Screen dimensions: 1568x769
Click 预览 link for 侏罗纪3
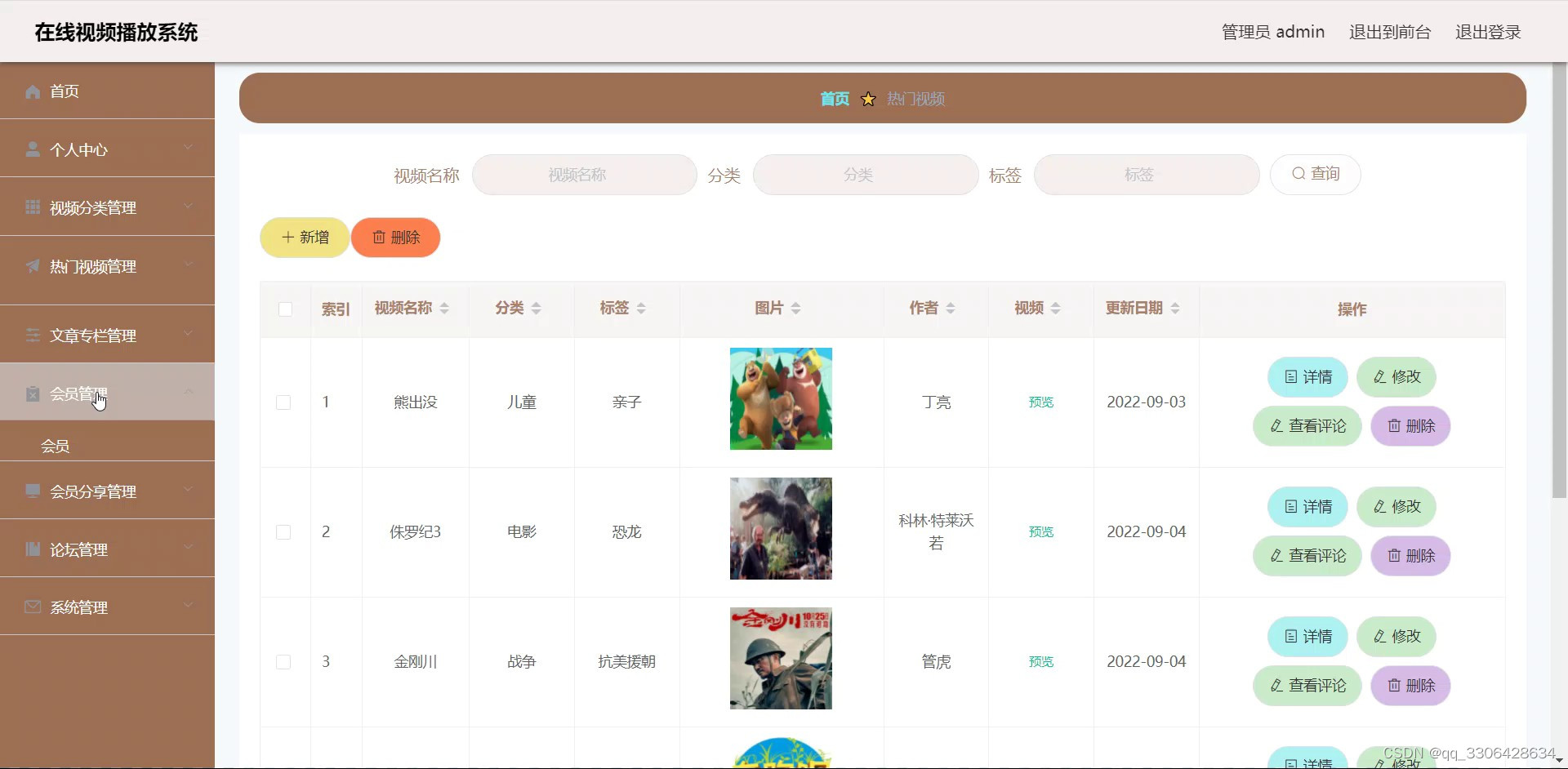[1041, 532]
